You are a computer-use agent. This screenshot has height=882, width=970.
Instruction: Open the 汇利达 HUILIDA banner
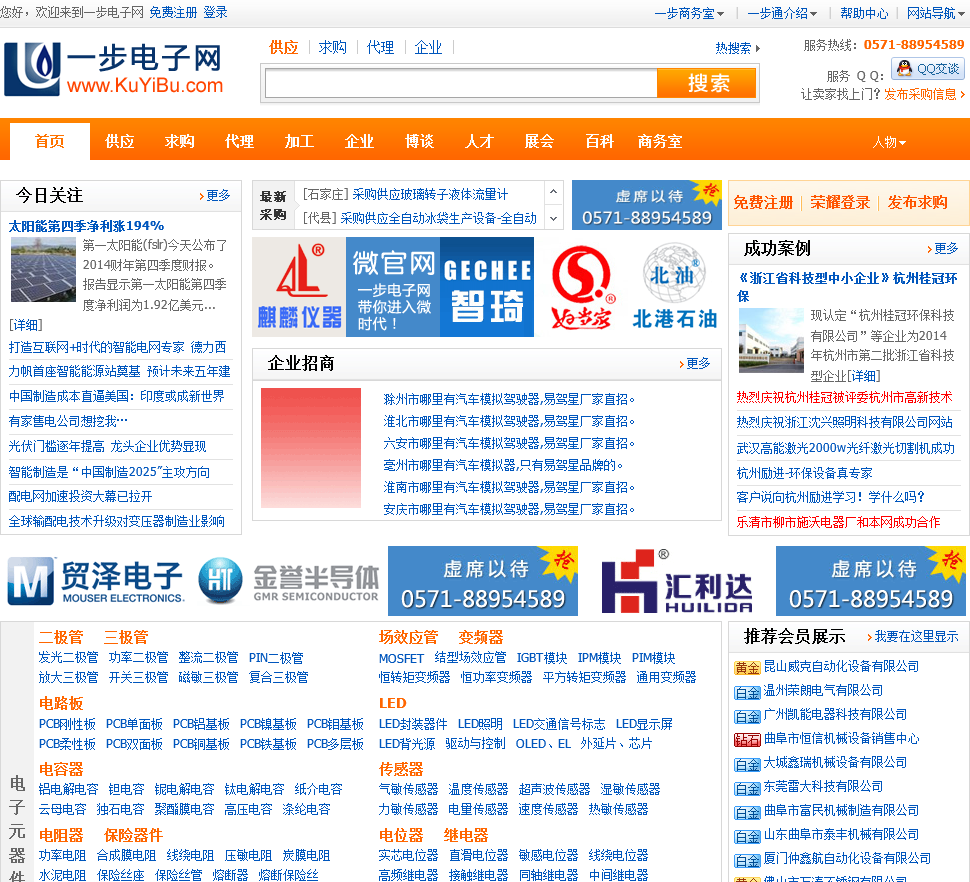[x=677, y=581]
